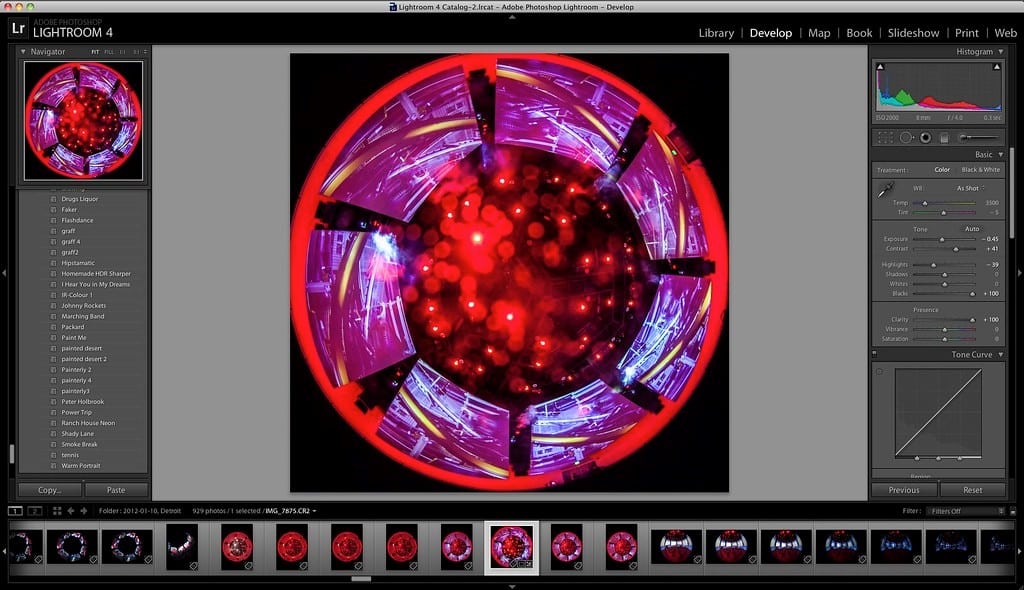Go forward with the filmstrip right arrow

(84, 511)
